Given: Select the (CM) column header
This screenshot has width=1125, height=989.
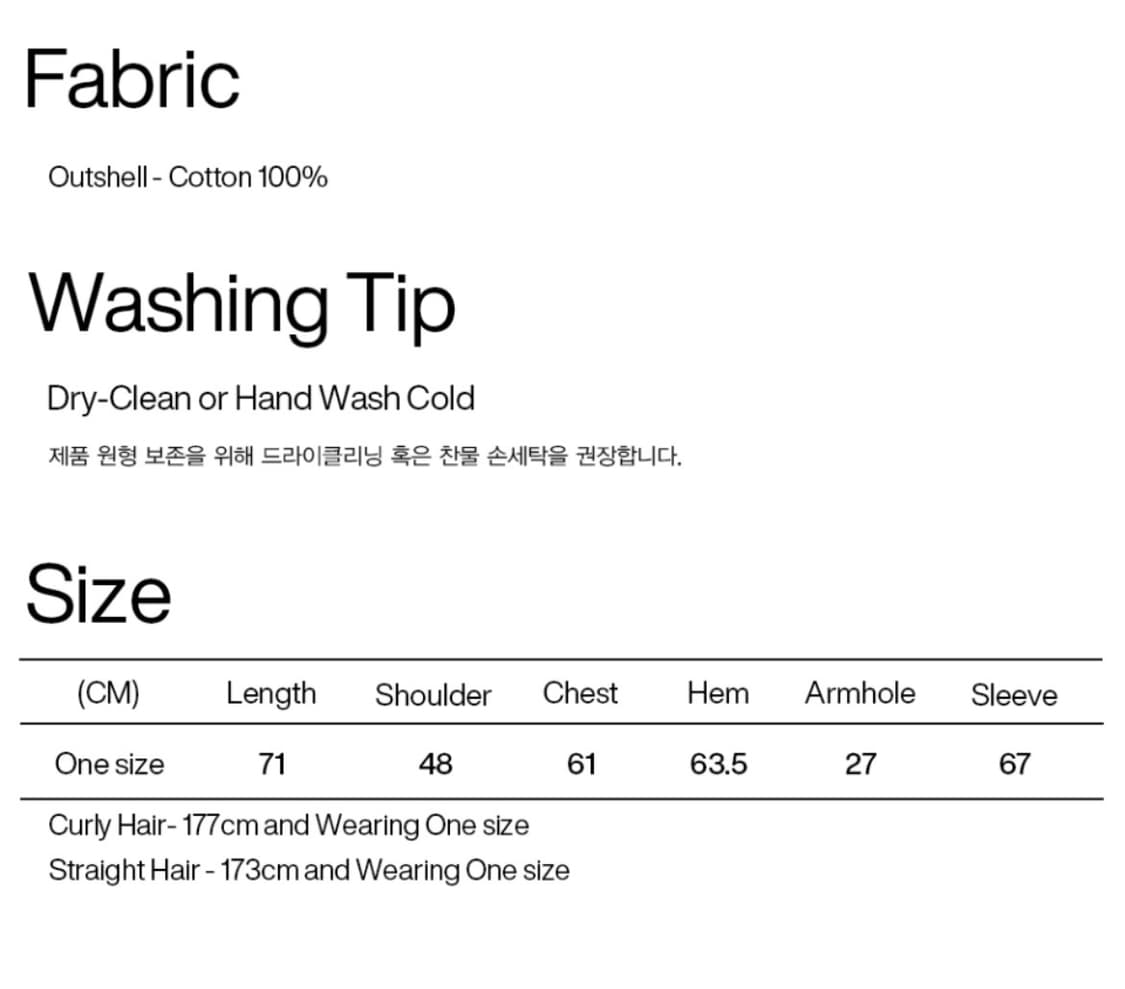Looking at the screenshot, I should coord(108,693).
